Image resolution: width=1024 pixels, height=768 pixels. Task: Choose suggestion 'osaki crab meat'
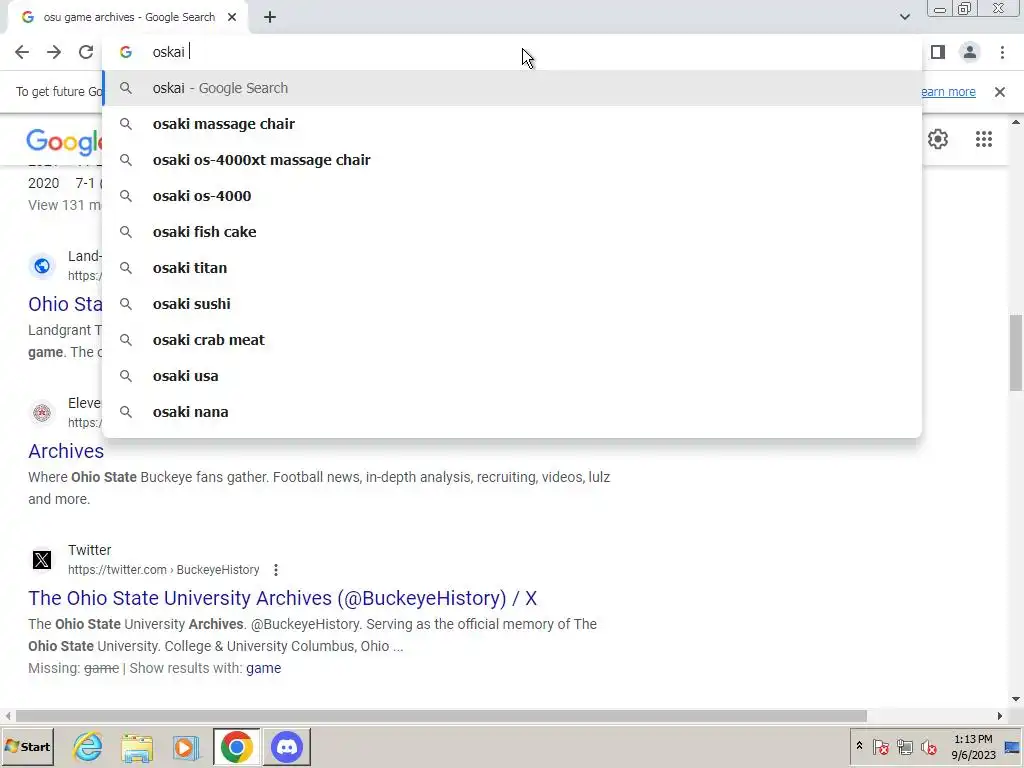tap(513, 340)
